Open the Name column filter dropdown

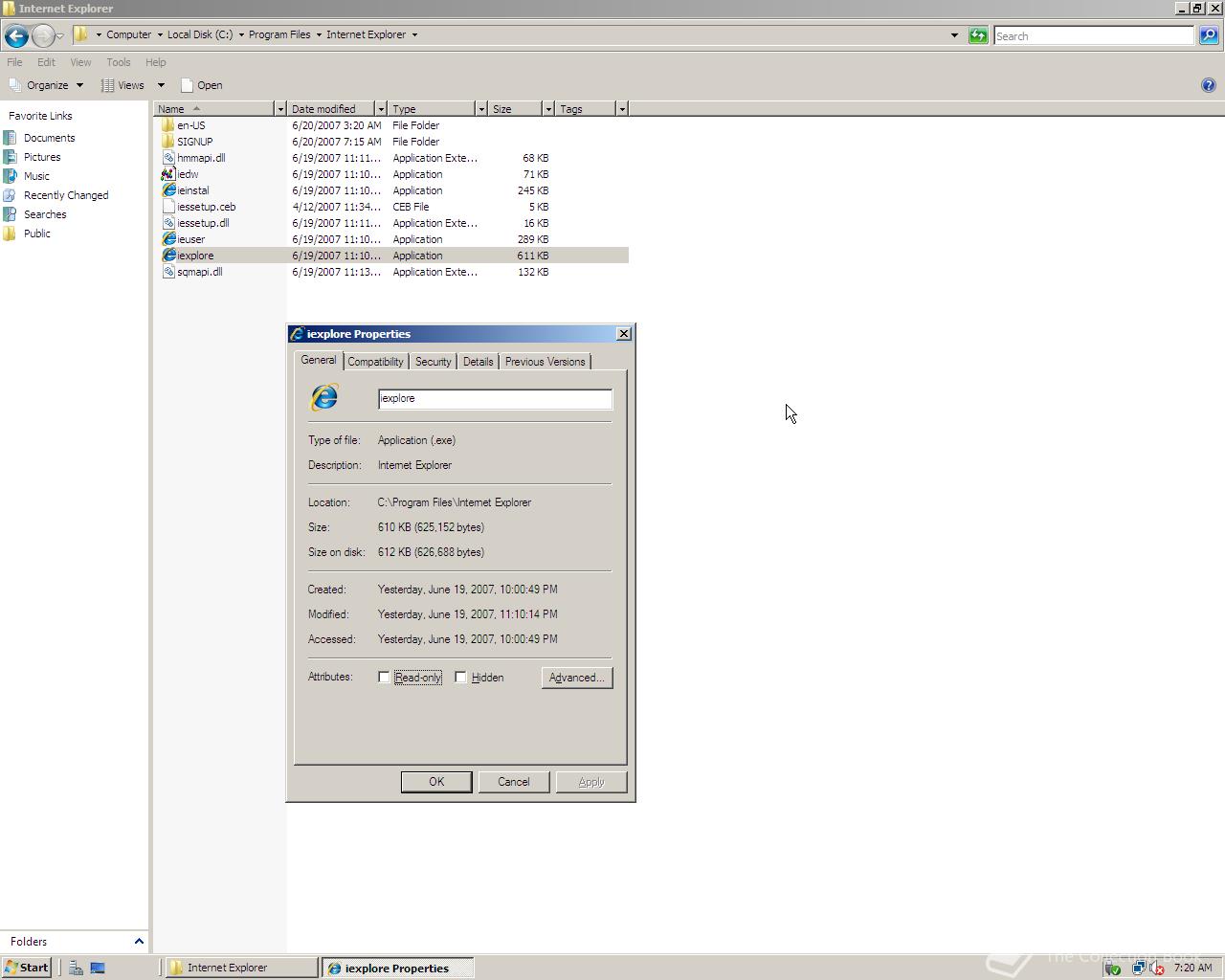point(279,109)
